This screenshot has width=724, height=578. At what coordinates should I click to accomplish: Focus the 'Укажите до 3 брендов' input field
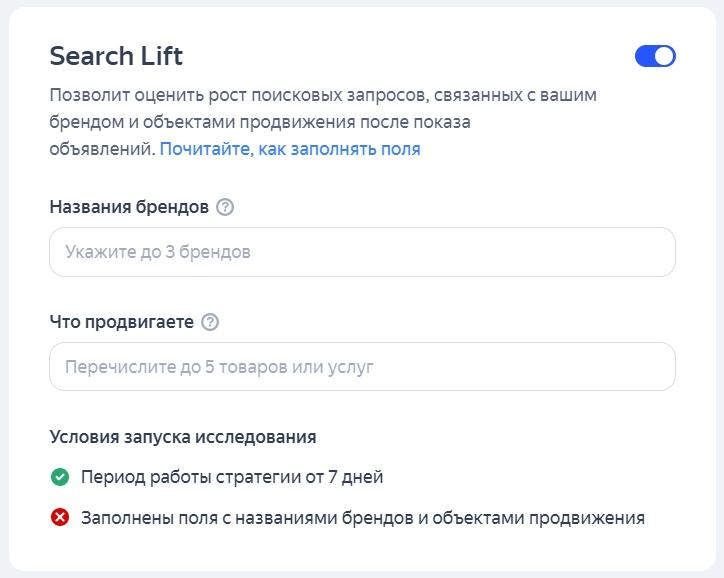(x=362, y=252)
